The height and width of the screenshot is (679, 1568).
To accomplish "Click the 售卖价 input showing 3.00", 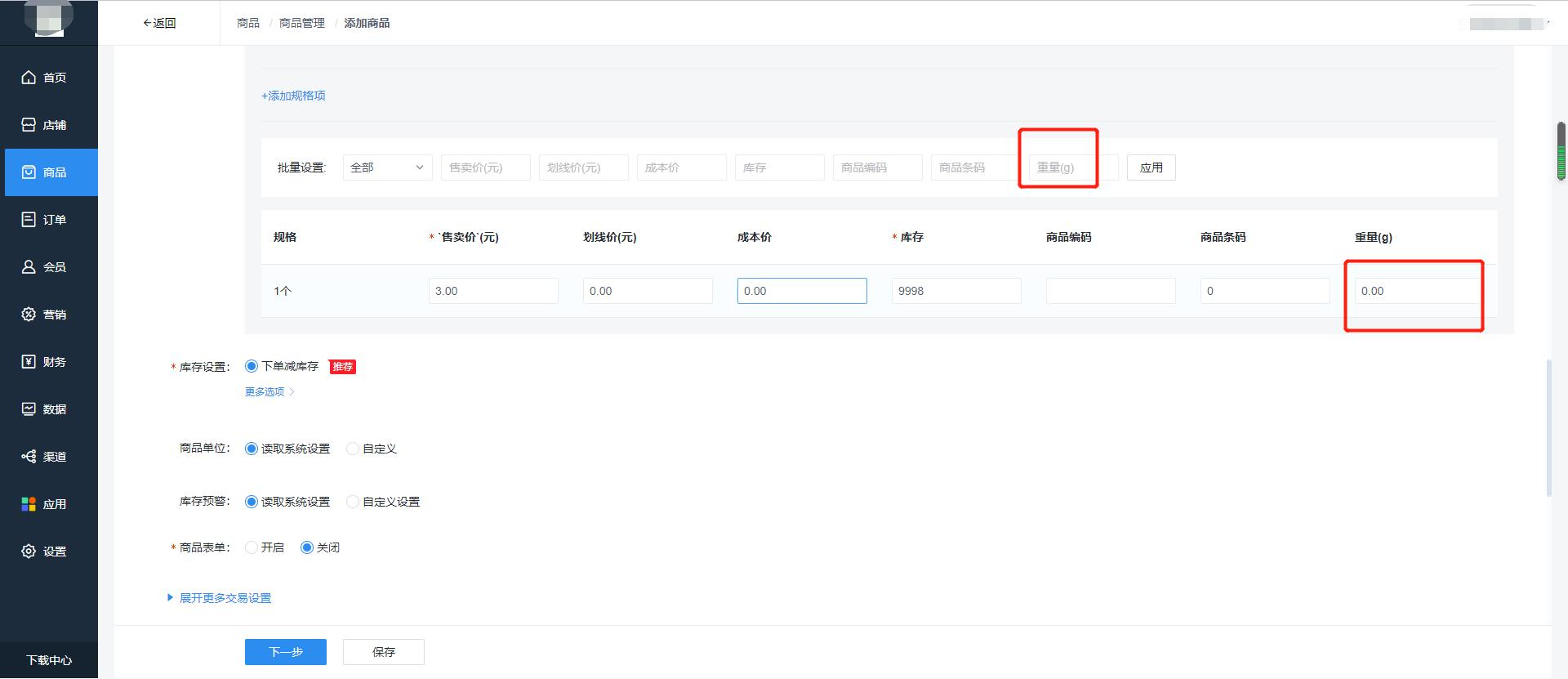I will [492, 291].
